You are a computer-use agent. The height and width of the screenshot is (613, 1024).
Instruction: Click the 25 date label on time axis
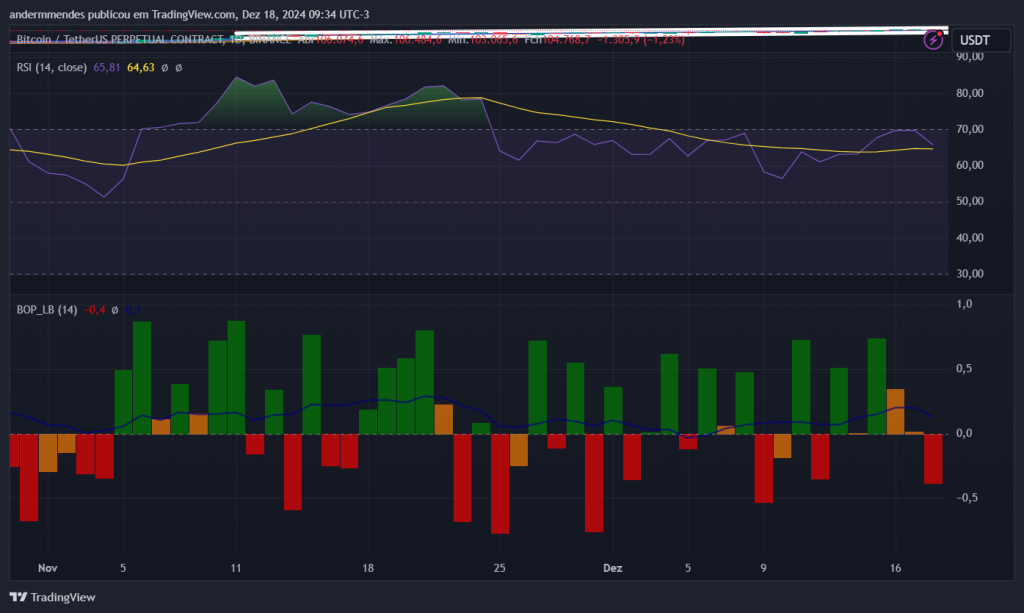click(x=500, y=568)
